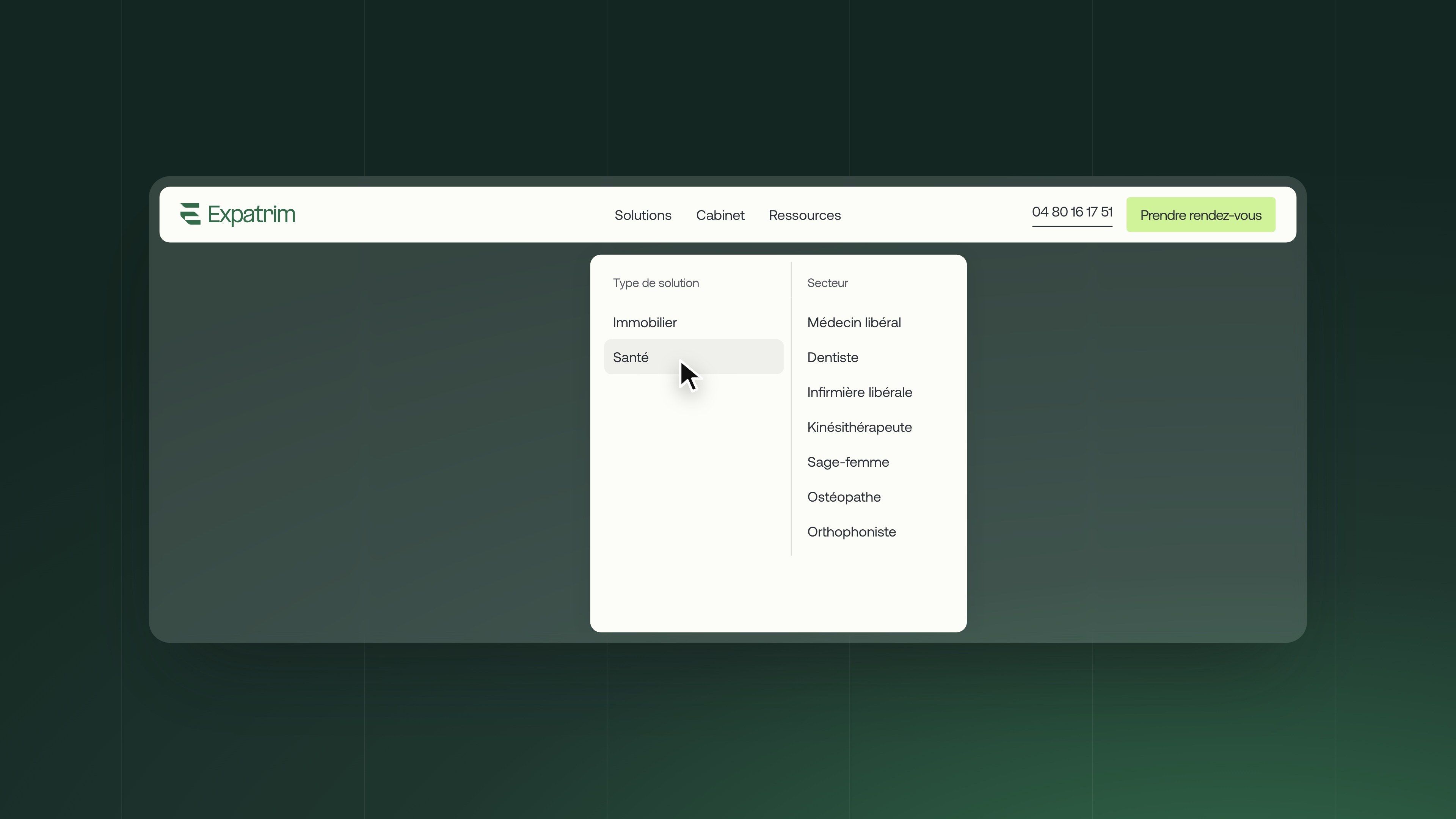Select Sage-femme in the sector list

click(848, 462)
